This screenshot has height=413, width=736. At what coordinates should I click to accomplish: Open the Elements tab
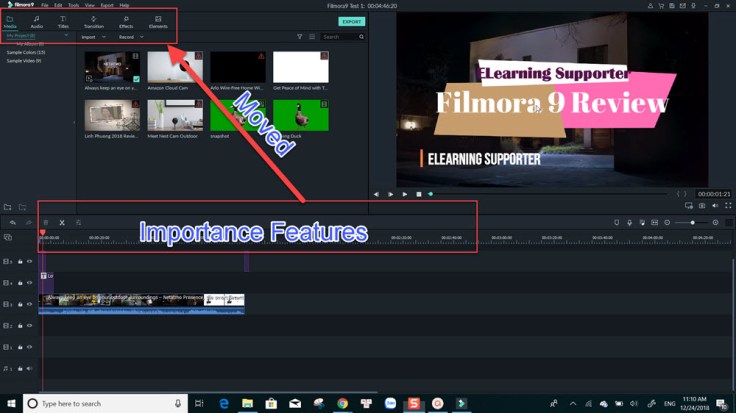[x=158, y=22]
